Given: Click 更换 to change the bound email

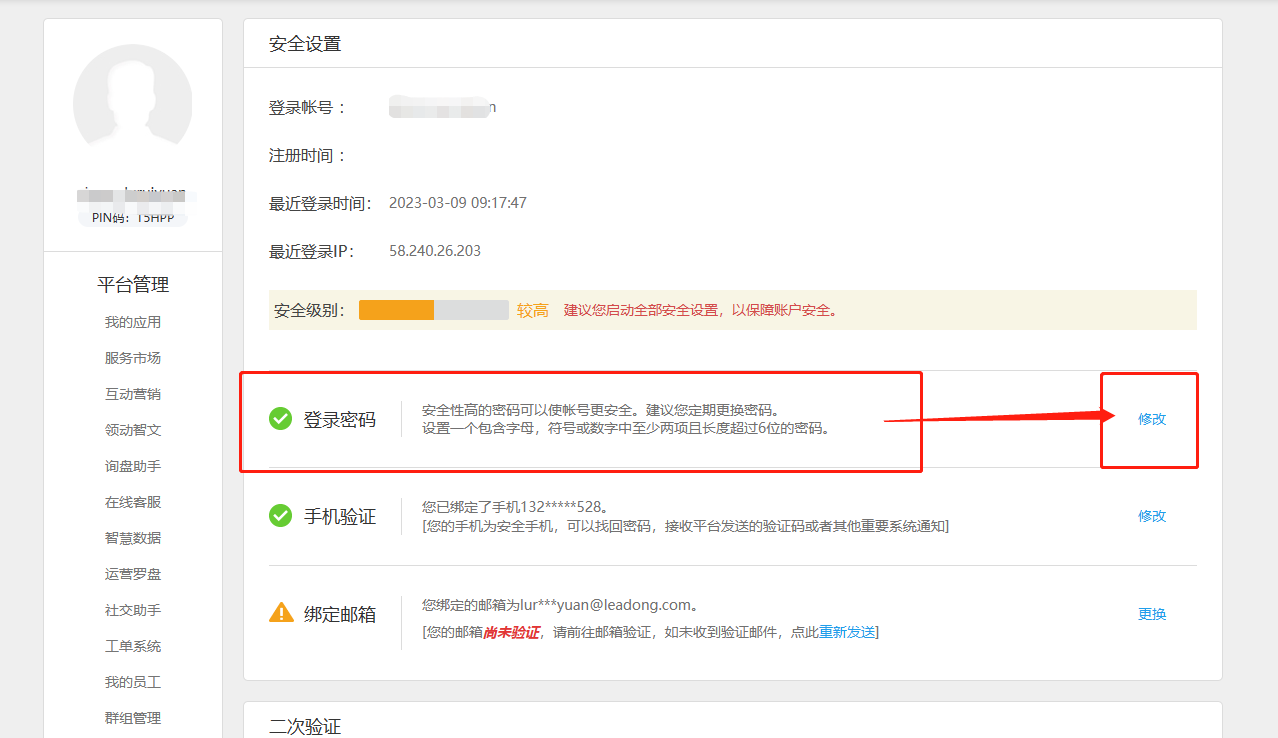Looking at the screenshot, I should (x=1151, y=613).
